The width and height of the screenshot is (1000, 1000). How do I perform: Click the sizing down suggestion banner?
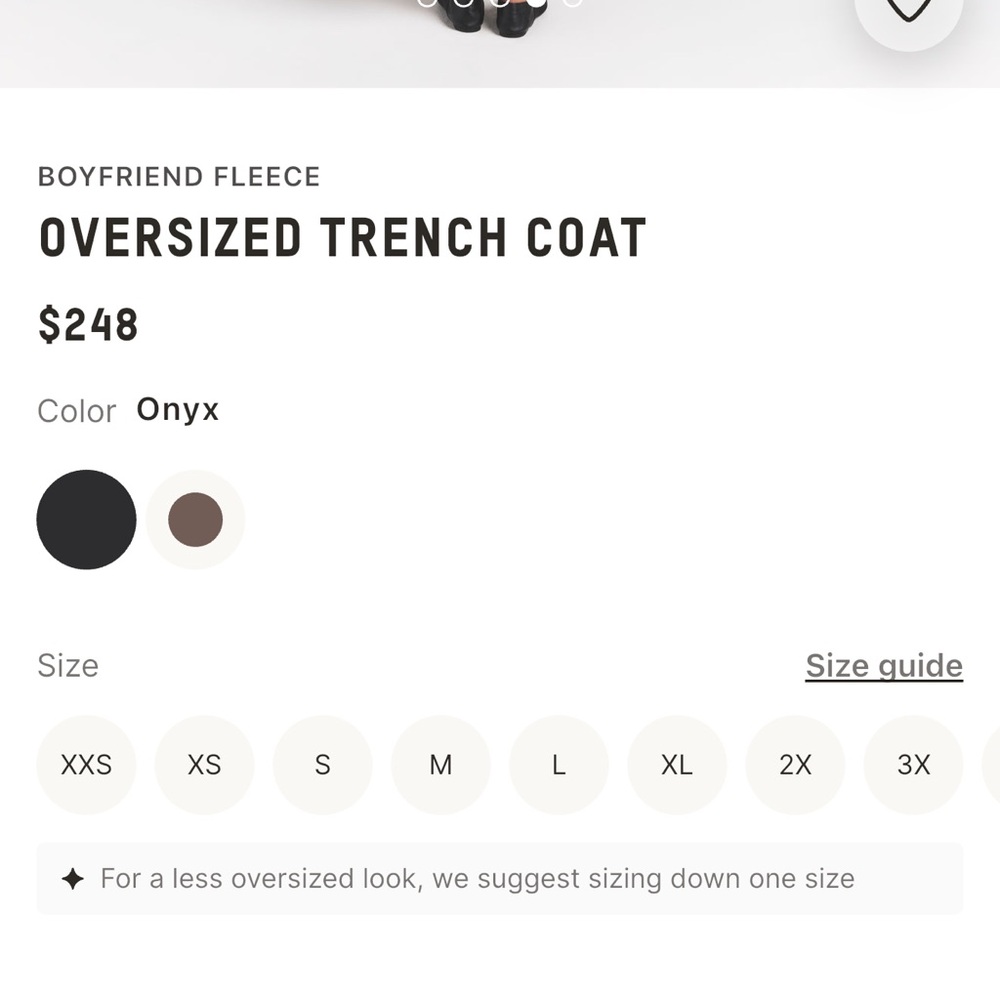click(x=500, y=878)
